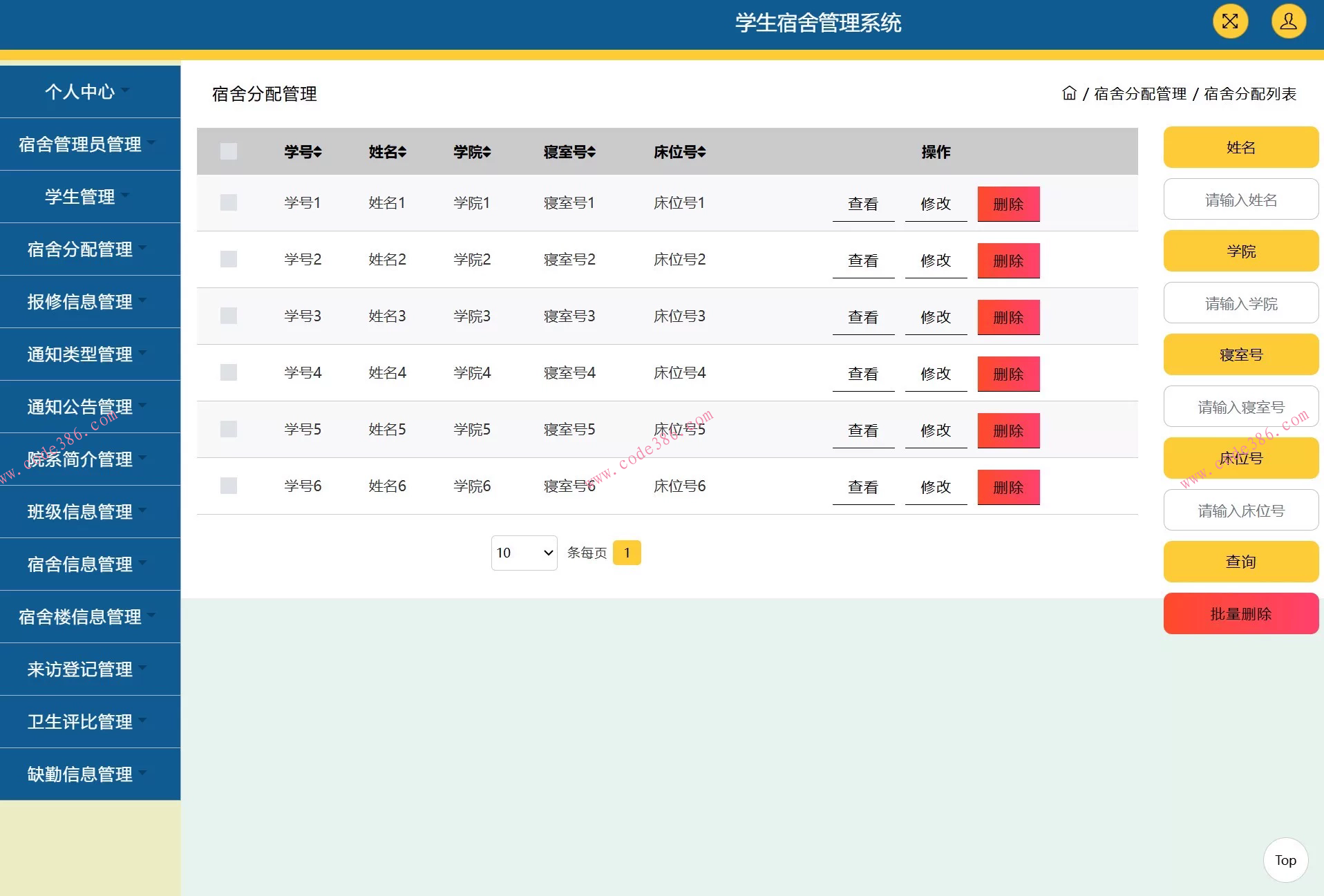Open 缺勤信息管理 from the sidebar
The width and height of the screenshot is (1324, 896).
(x=79, y=774)
